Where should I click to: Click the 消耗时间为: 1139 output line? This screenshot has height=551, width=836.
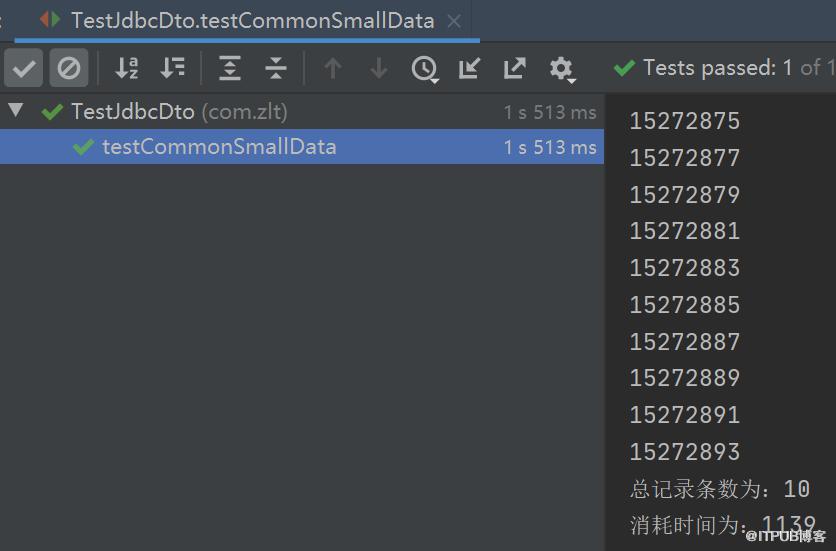[x=723, y=525]
